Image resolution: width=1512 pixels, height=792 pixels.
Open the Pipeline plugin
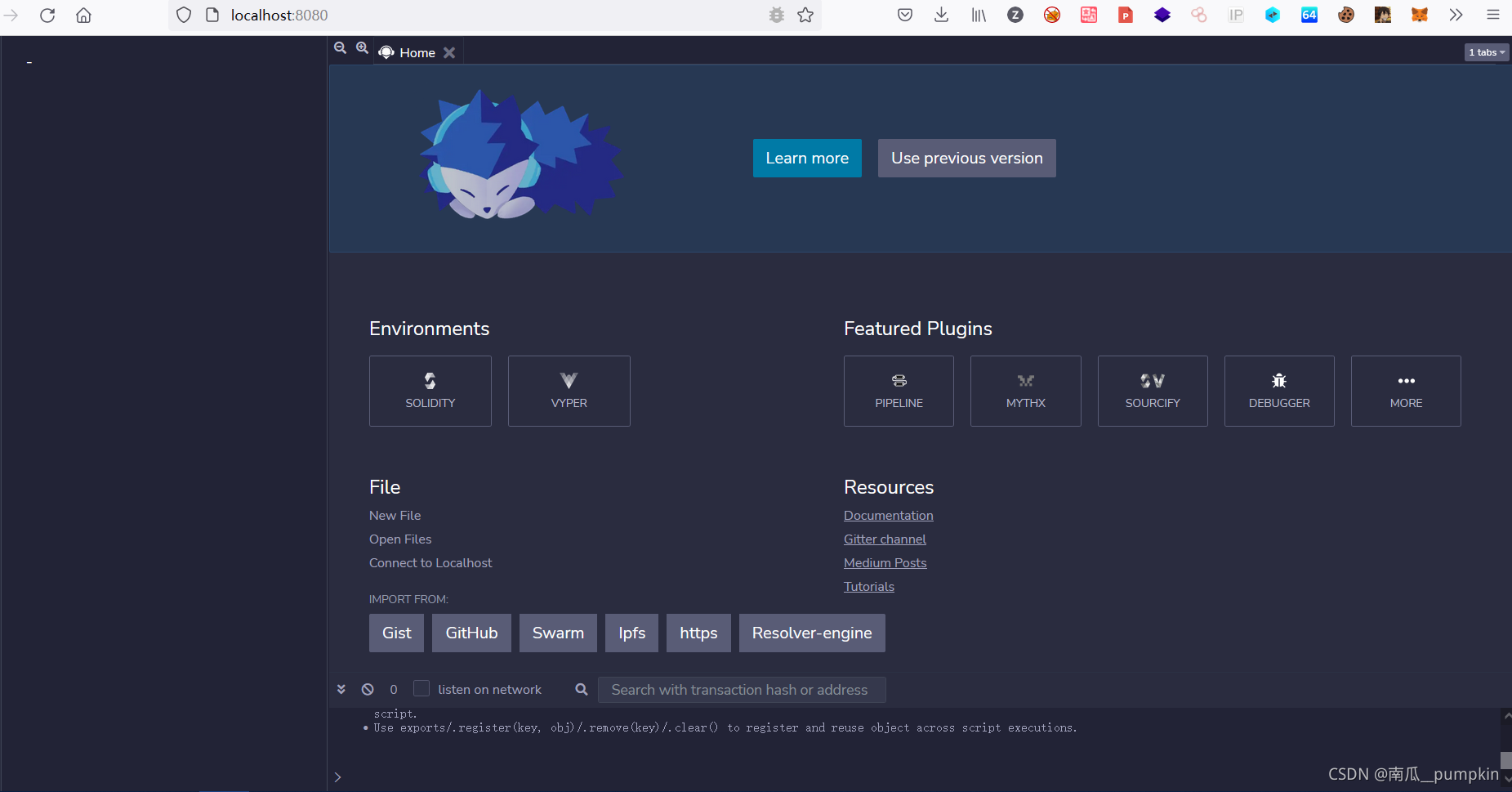point(899,391)
